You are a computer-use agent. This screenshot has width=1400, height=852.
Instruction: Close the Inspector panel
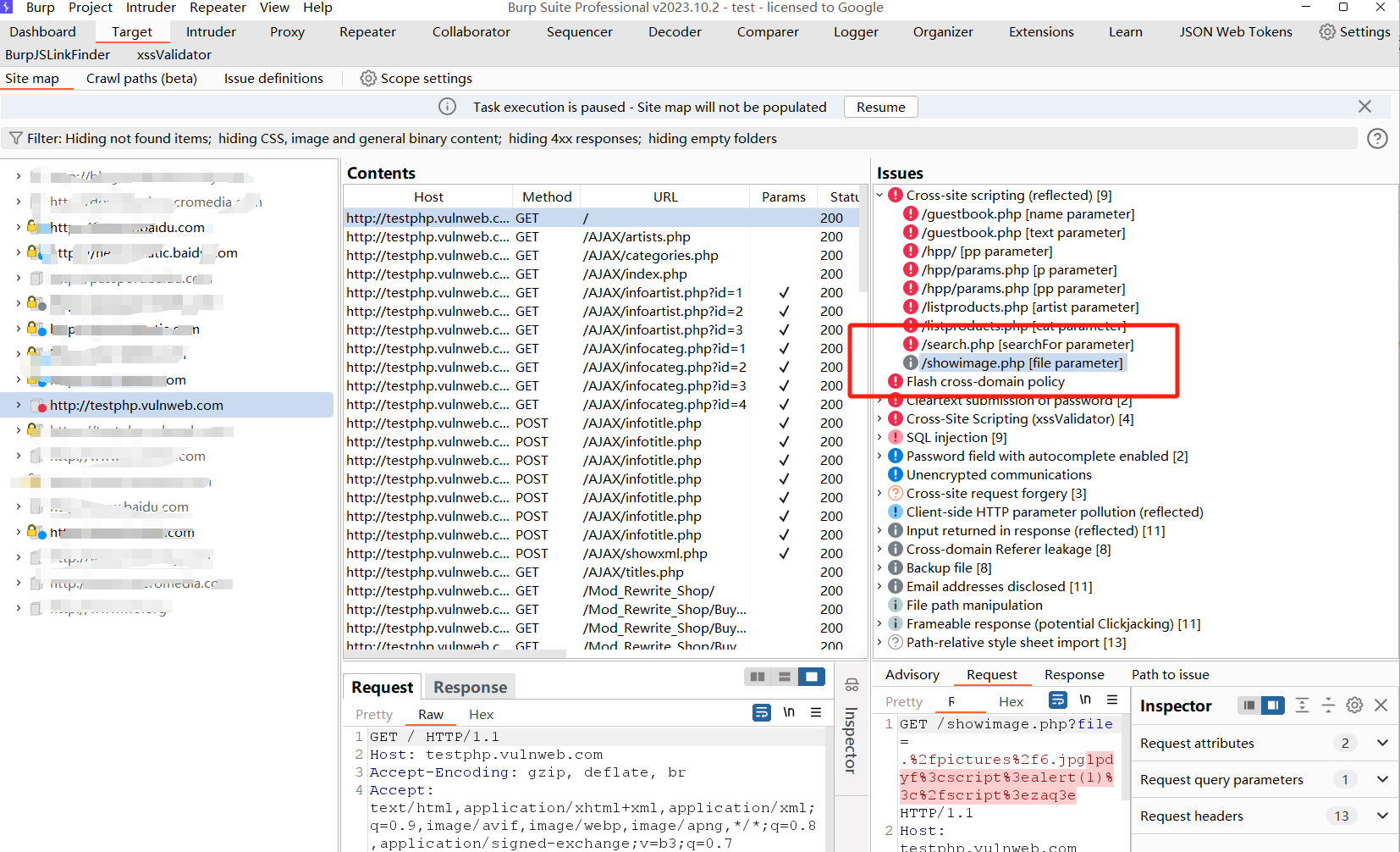point(1381,705)
